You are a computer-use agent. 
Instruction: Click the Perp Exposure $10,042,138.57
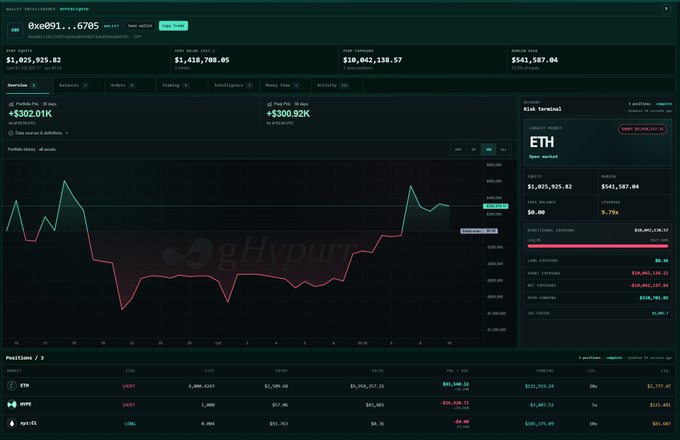[x=373, y=60]
